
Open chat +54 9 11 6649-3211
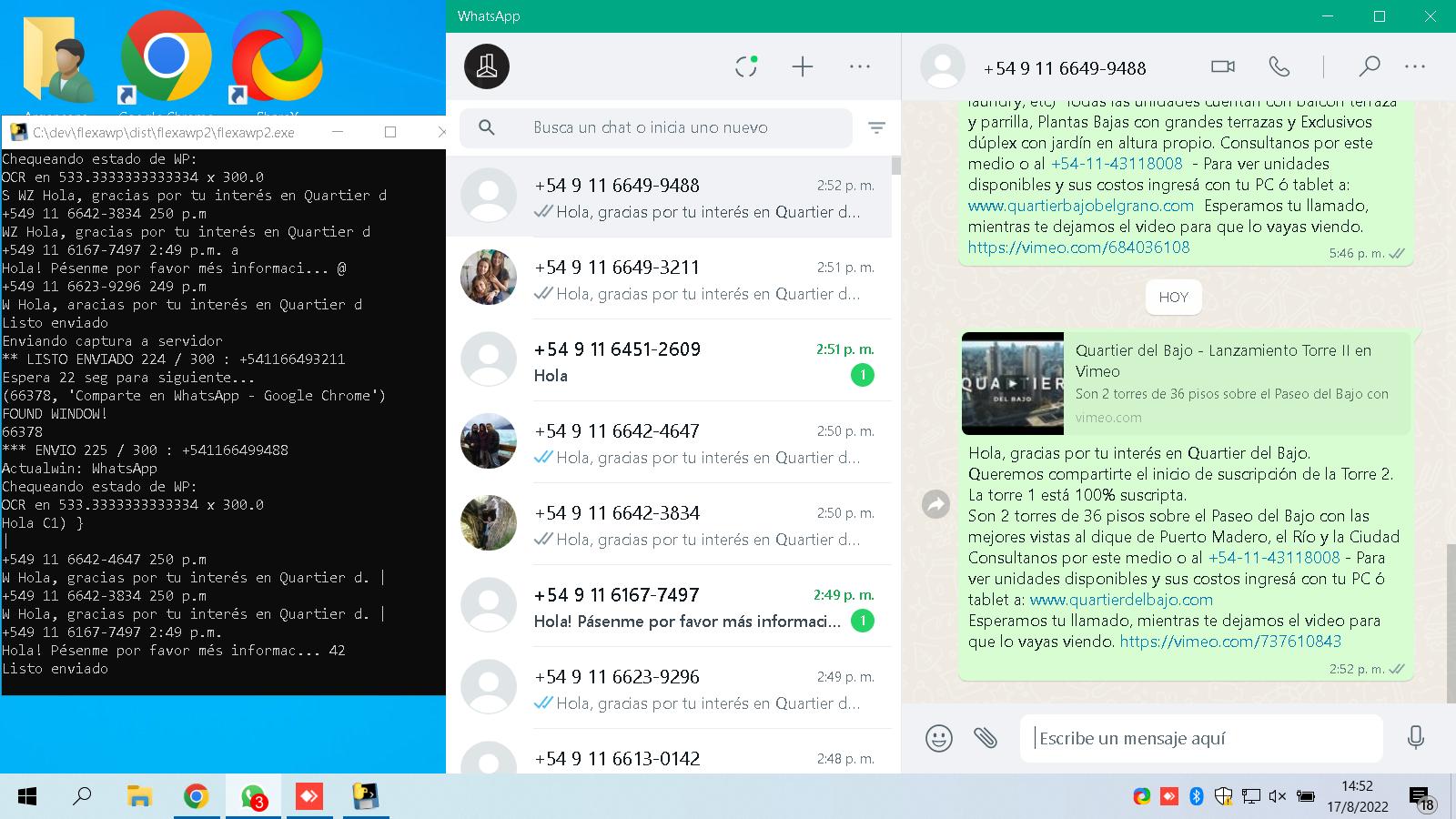[x=669, y=278]
